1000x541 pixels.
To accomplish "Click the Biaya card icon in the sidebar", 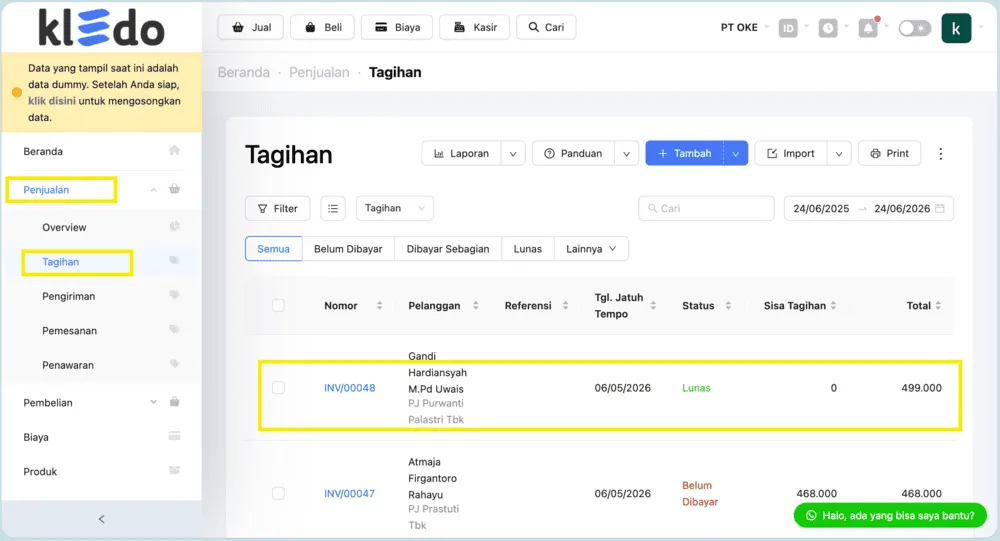I will (x=174, y=436).
